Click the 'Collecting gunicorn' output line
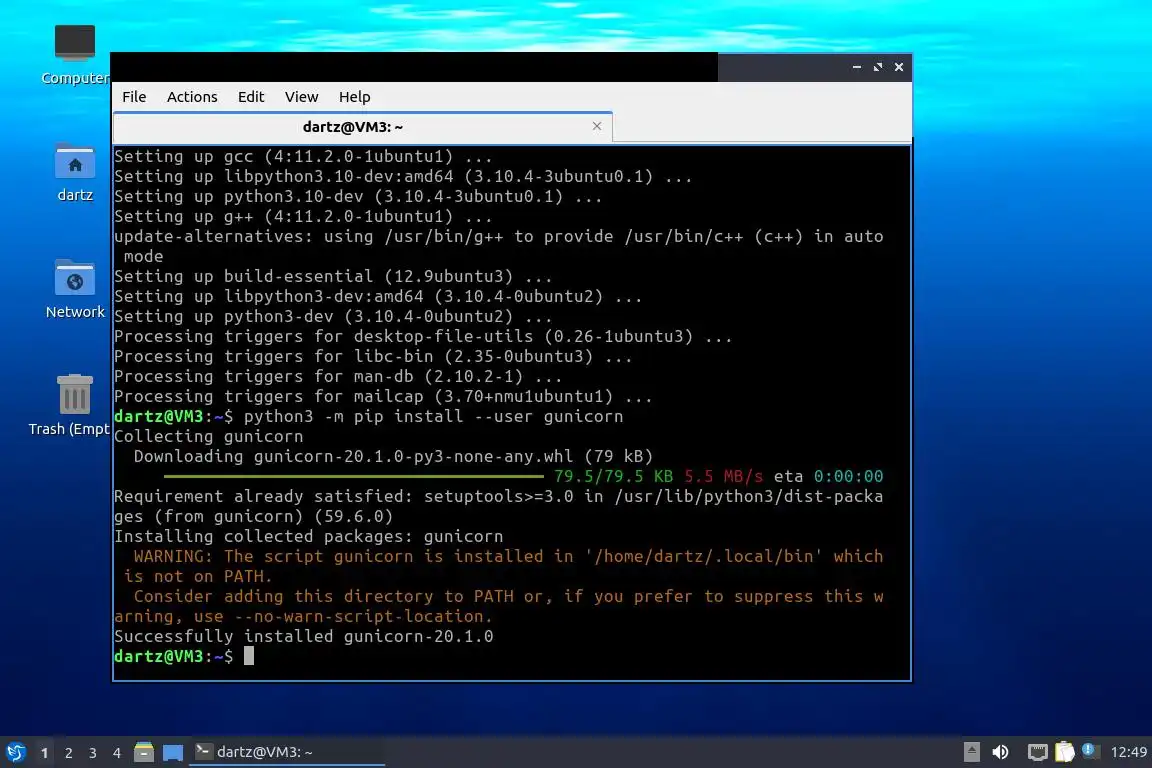 (x=209, y=437)
